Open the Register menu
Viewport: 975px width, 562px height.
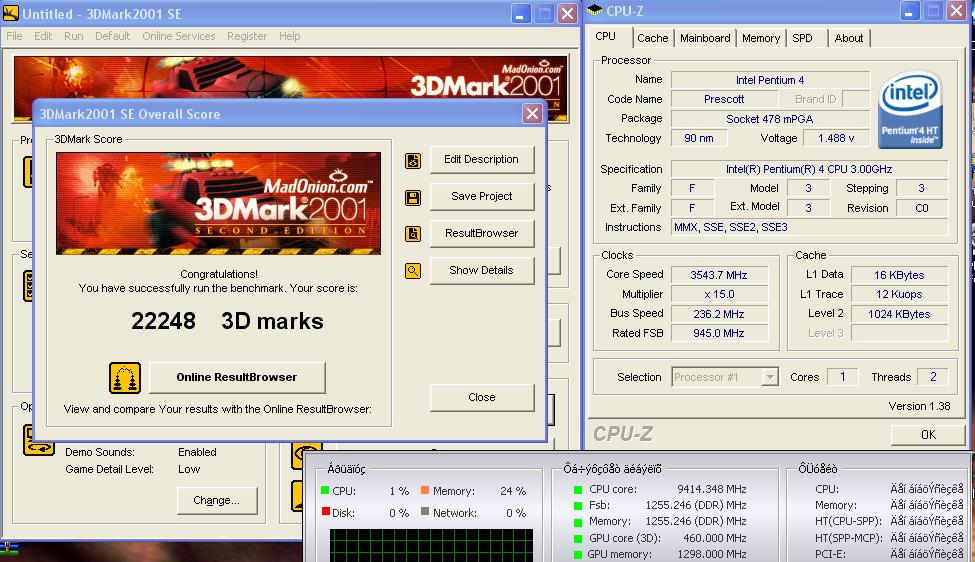[247, 36]
